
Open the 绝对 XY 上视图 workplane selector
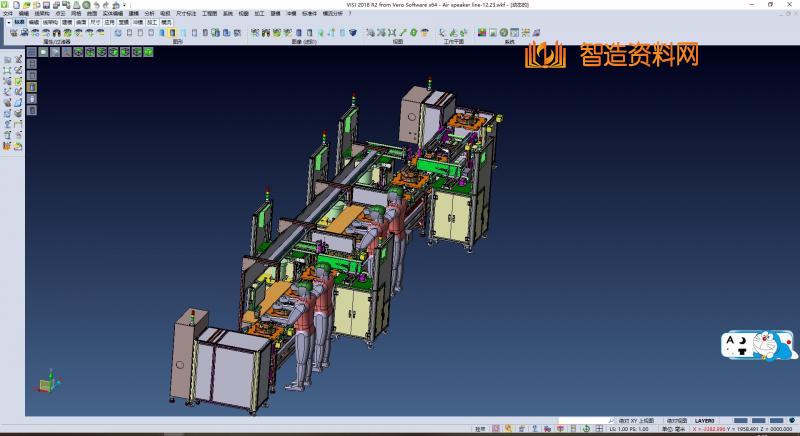[x=637, y=421]
